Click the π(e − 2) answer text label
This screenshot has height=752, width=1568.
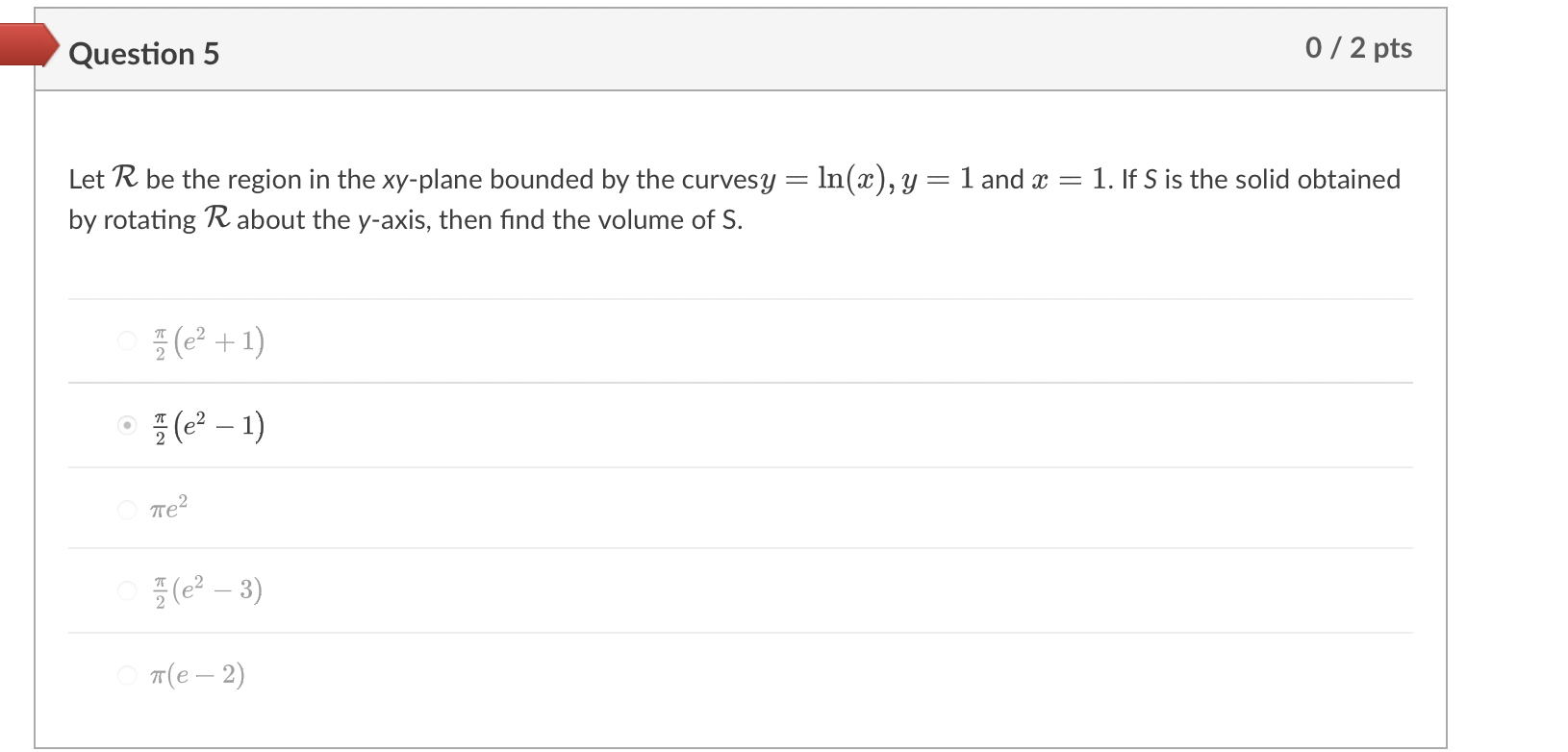pos(195,674)
